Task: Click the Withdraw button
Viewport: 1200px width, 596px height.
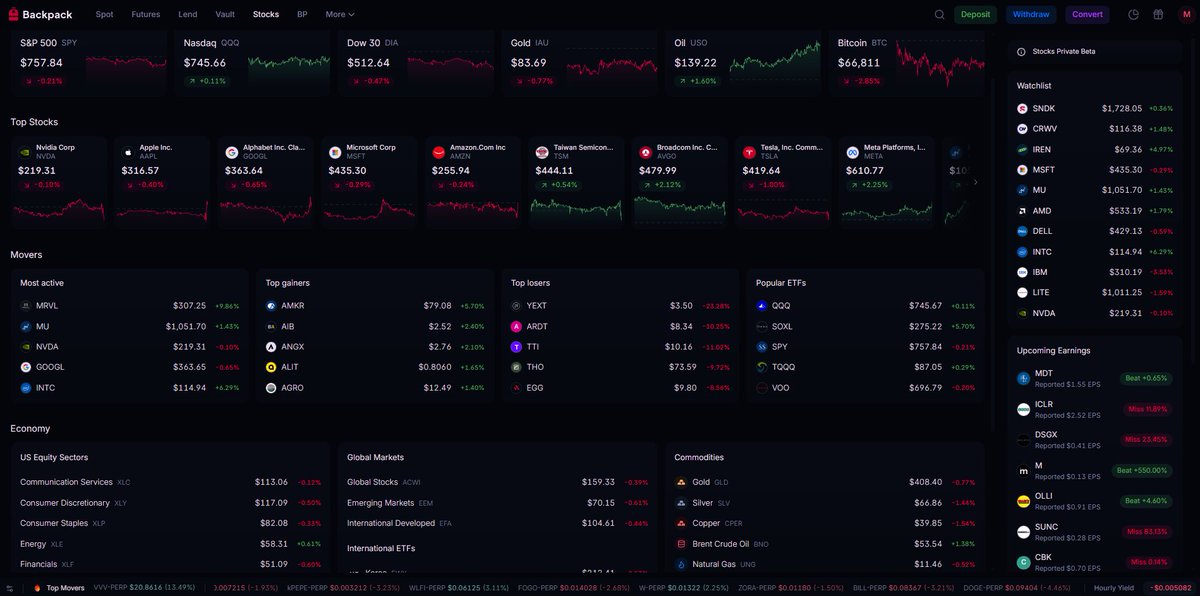Action: [1031, 14]
